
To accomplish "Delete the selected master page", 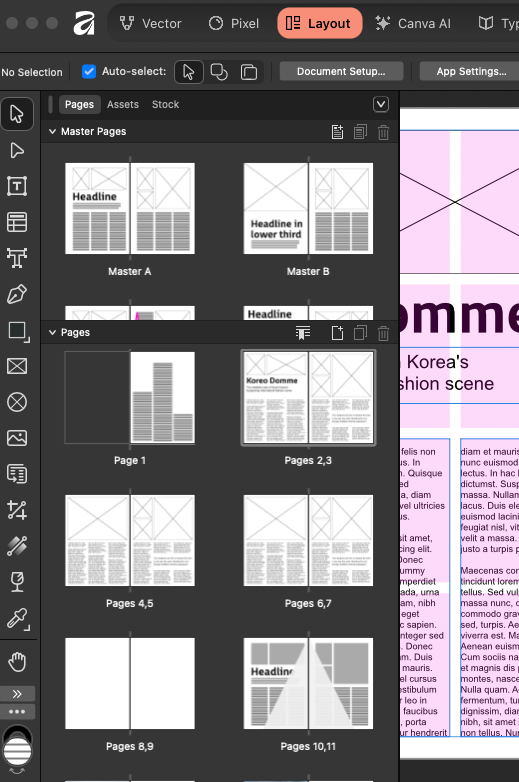I will 383,132.
